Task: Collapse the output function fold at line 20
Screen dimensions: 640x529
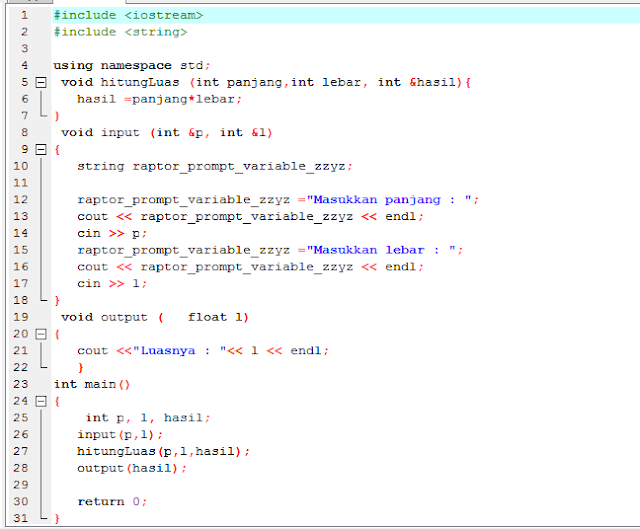Action: pos(41,334)
